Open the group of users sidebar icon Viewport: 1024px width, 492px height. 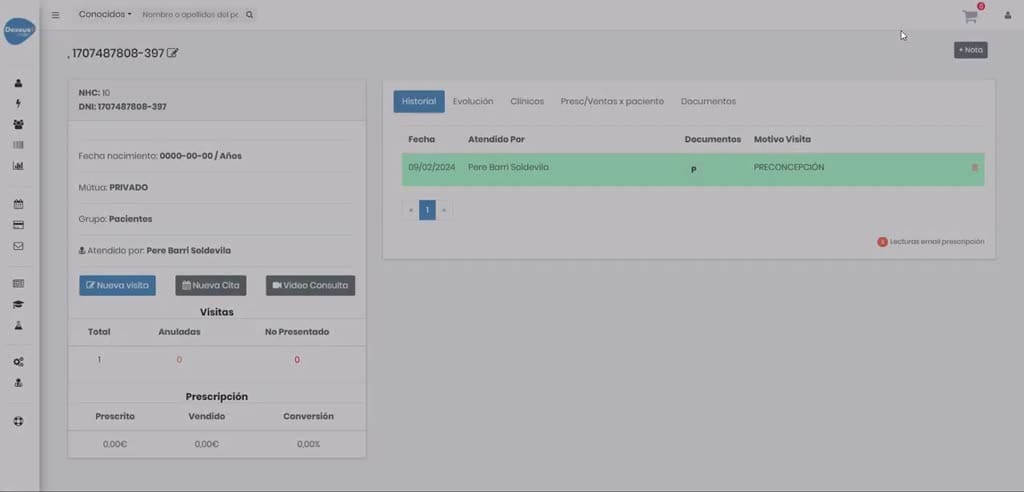pos(18,124)
